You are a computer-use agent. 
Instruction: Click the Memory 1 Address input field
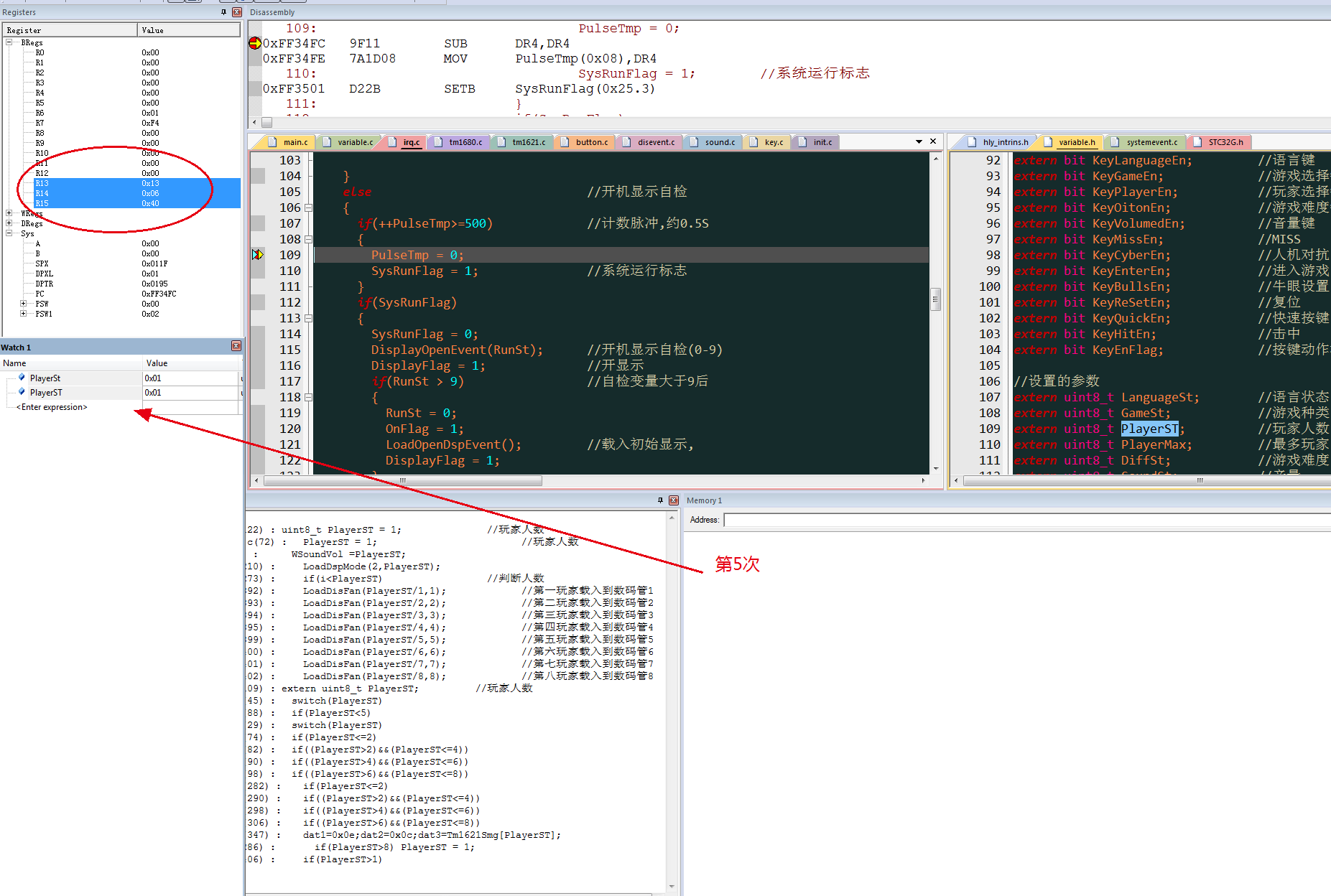pos(1026,520)
